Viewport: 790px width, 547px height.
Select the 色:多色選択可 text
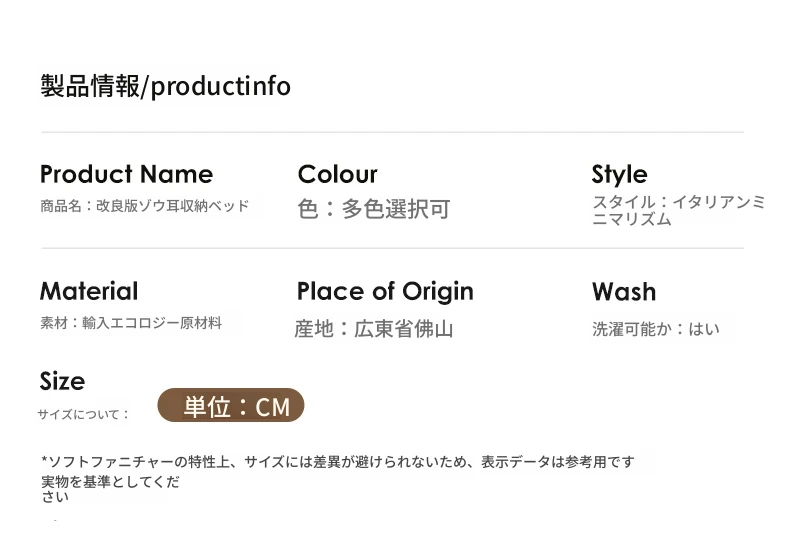373,209
